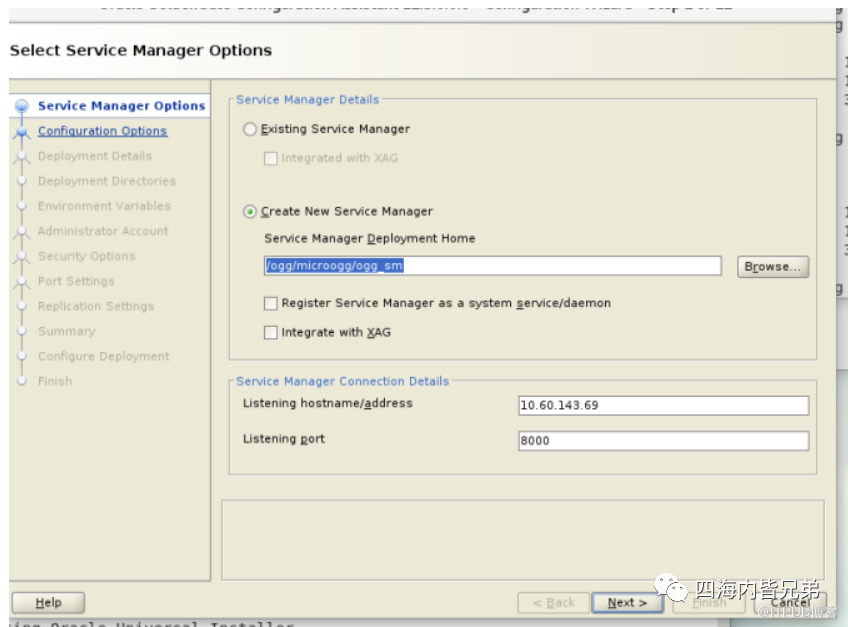Open the Configuration Options step link
The width and height of the screenshot is (848, 627).
[102, 131]
